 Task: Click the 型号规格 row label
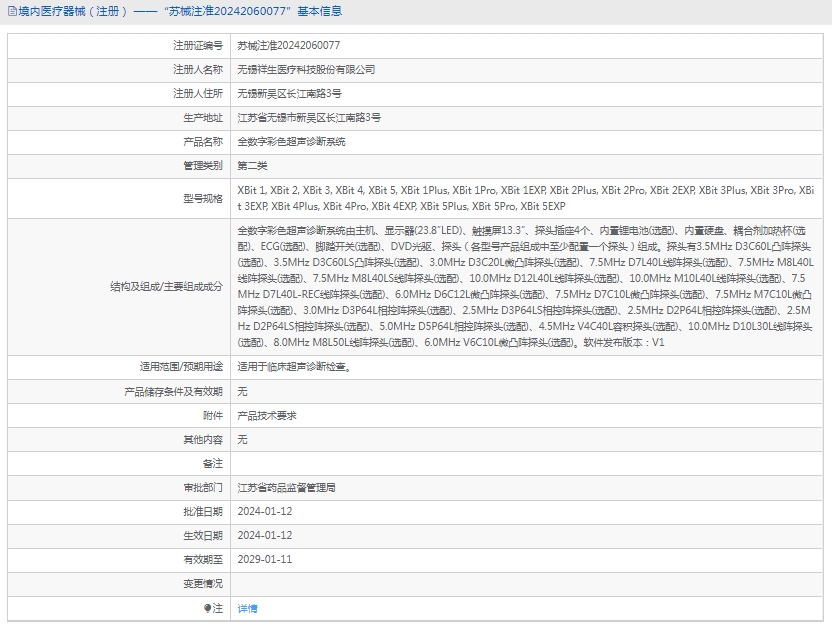[203, 198]
